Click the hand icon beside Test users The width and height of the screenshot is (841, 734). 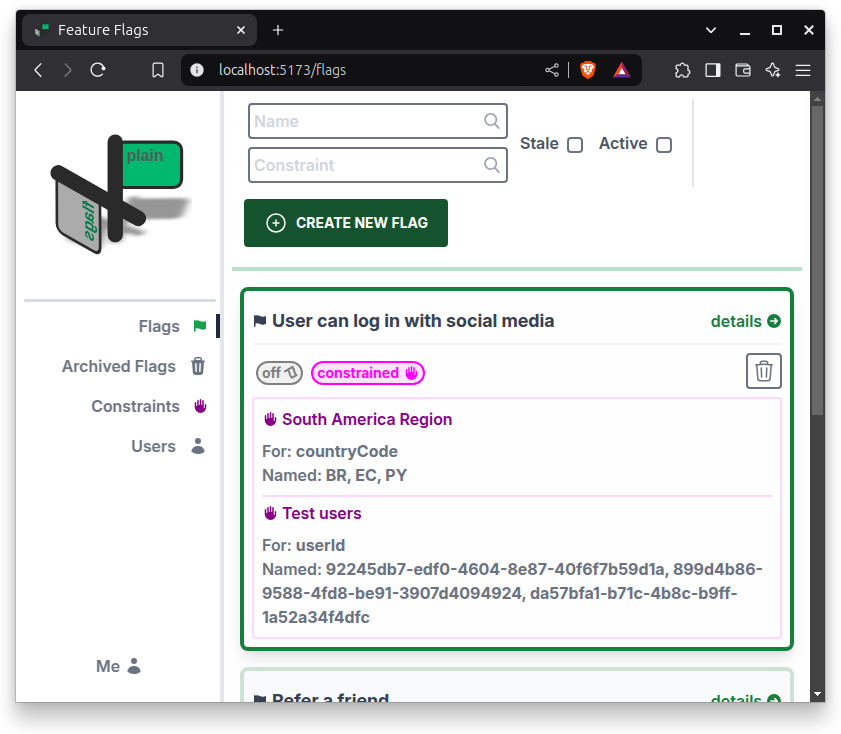click(x=270, y=513)
